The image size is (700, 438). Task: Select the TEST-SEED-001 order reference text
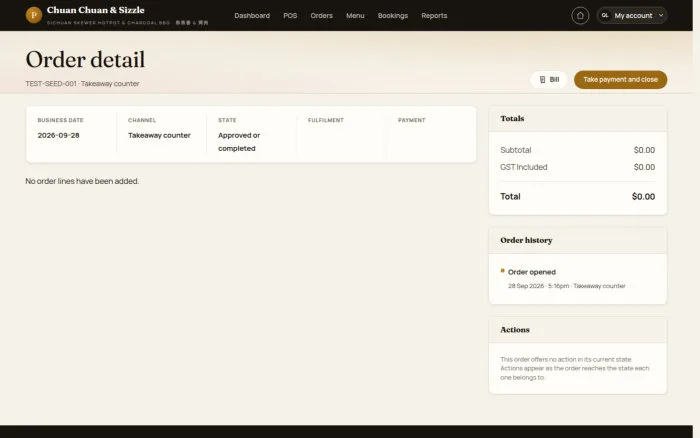point(51,83)
